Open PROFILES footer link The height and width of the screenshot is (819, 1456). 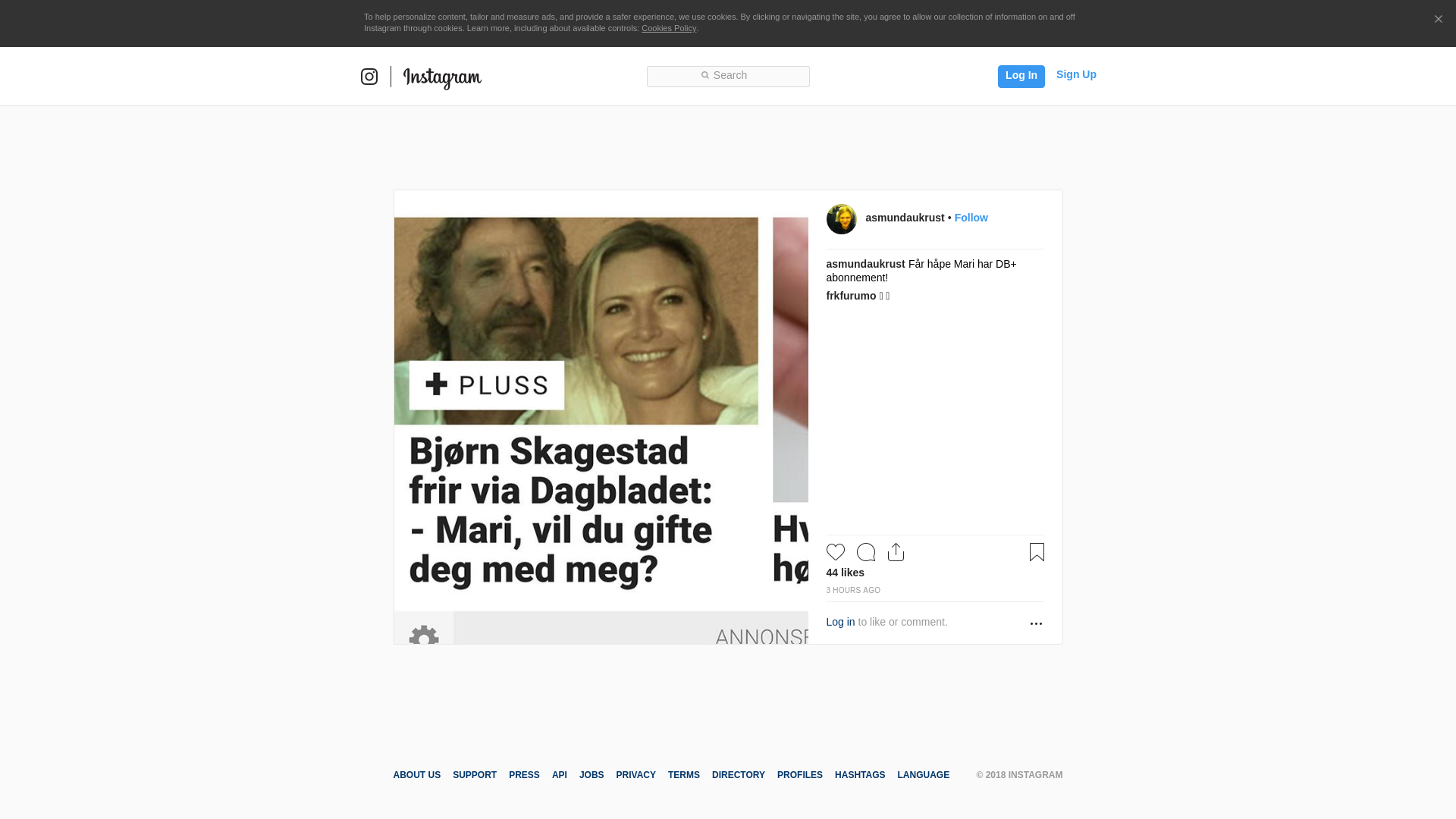800,775
